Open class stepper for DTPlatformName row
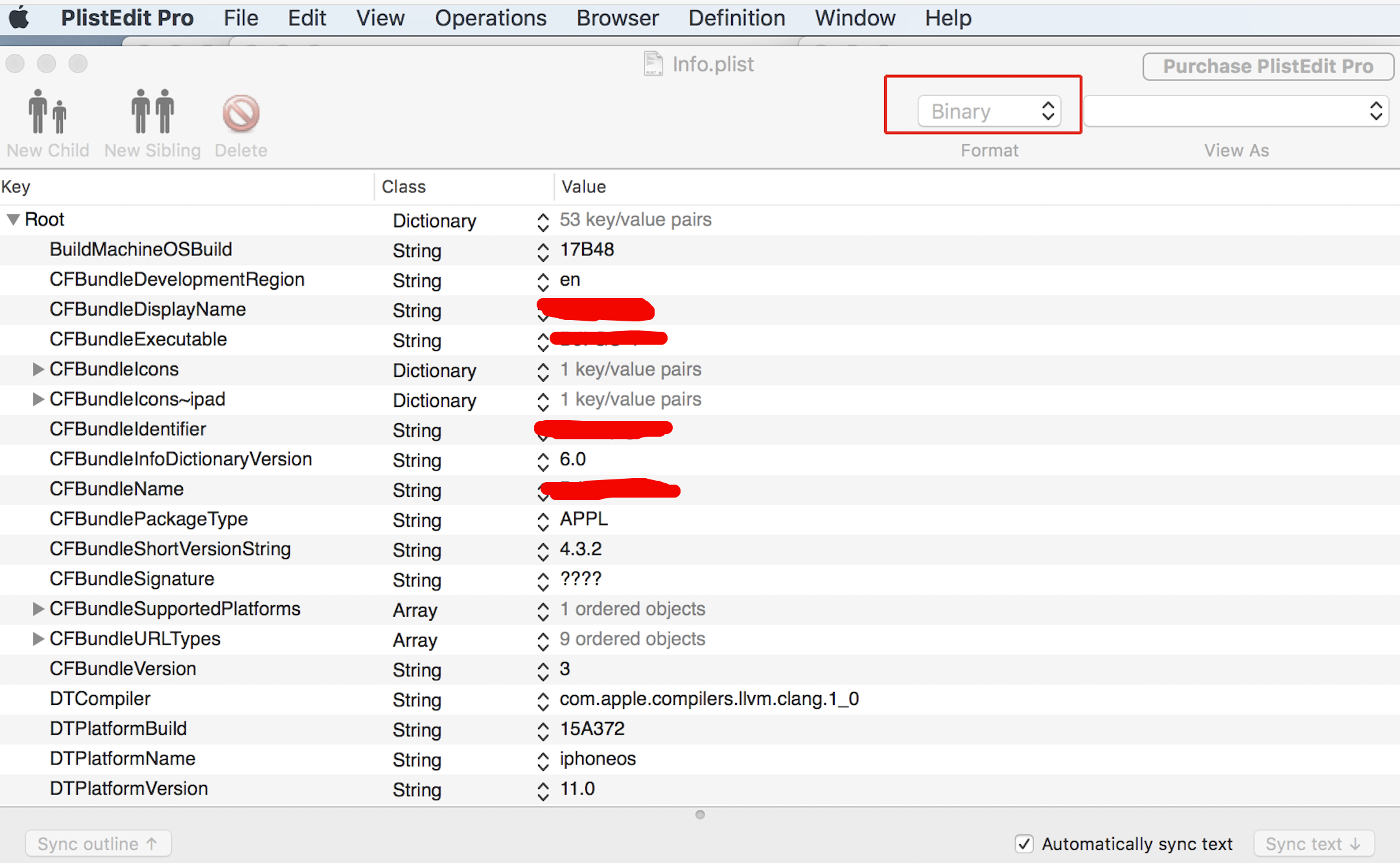 pyautogui.click(x=543, y=761)
